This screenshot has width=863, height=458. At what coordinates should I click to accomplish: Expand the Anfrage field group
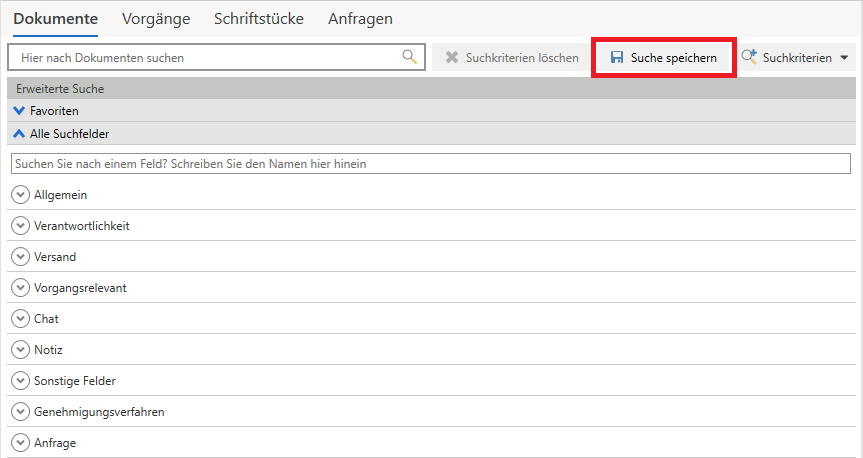tap(20, 442)
